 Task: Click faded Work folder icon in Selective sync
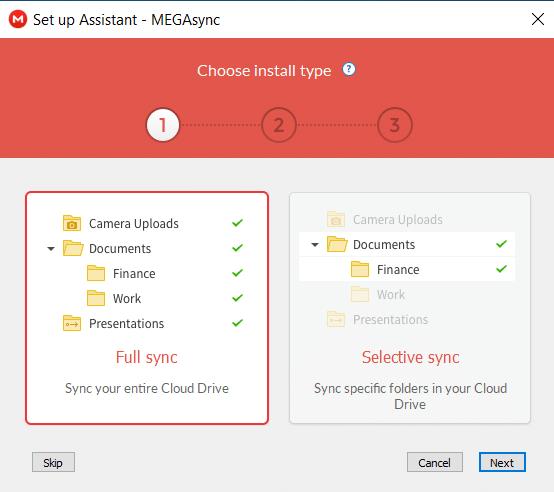(360, 294)
